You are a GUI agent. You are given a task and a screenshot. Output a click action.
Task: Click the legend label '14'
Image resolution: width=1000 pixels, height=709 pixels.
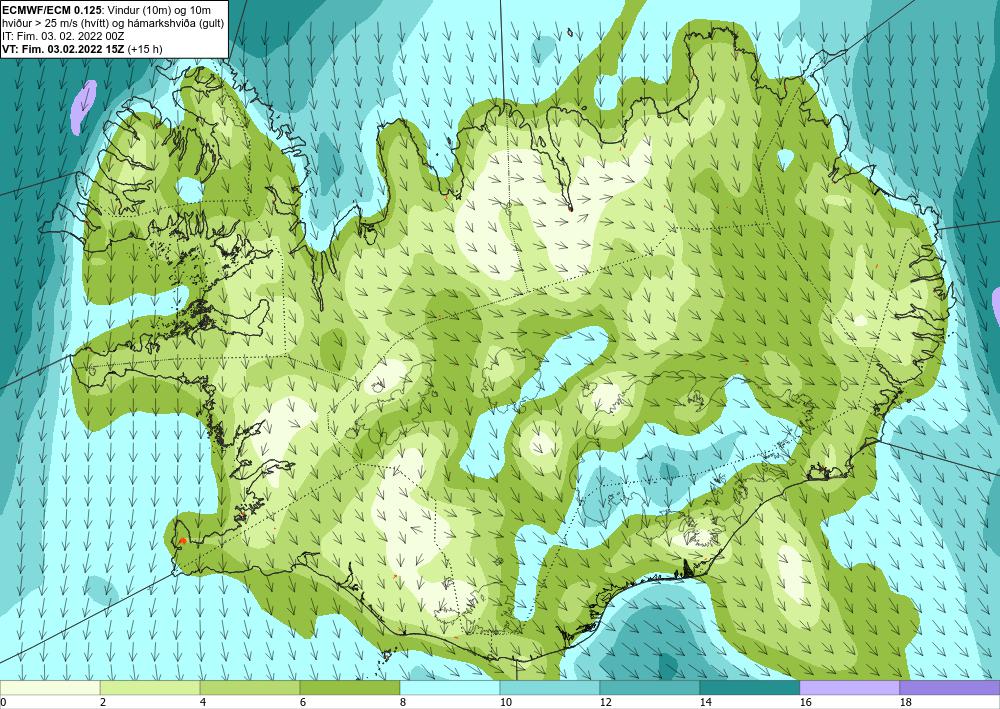705,703
